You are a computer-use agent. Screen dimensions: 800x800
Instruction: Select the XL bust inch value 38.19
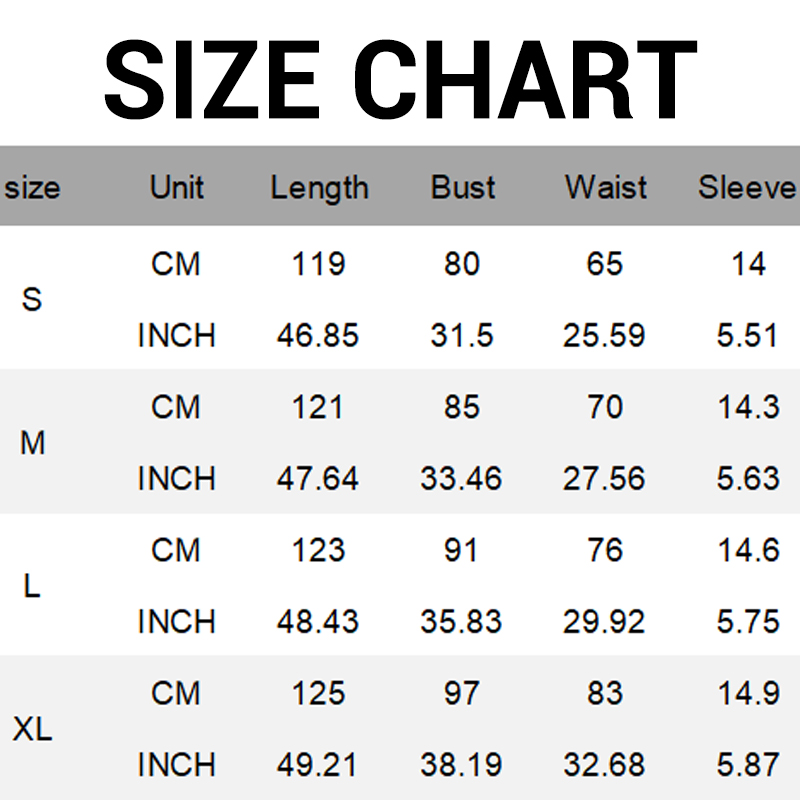(461, 765)
